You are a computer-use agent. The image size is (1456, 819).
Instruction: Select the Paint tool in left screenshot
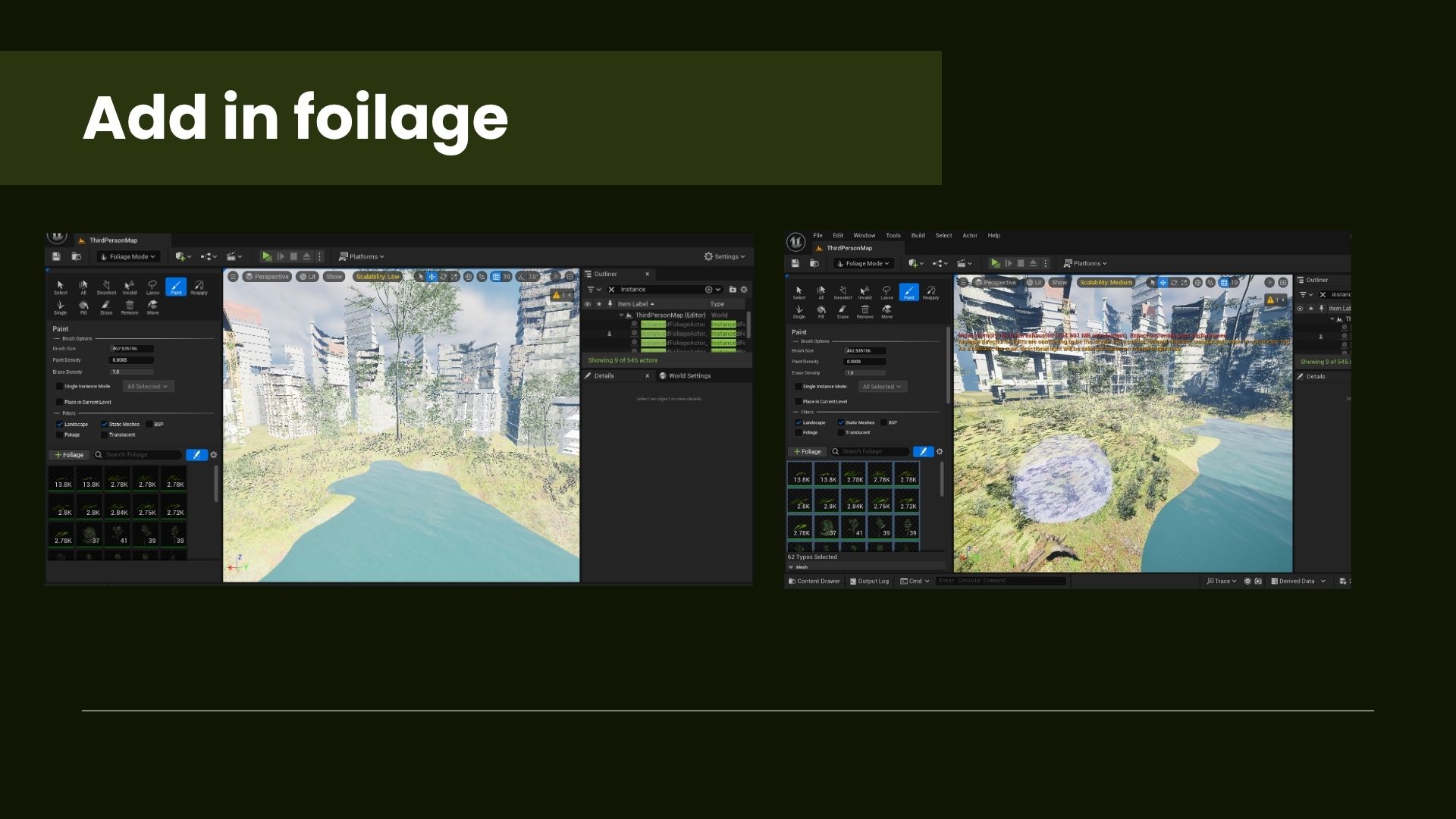pos(176,287)
